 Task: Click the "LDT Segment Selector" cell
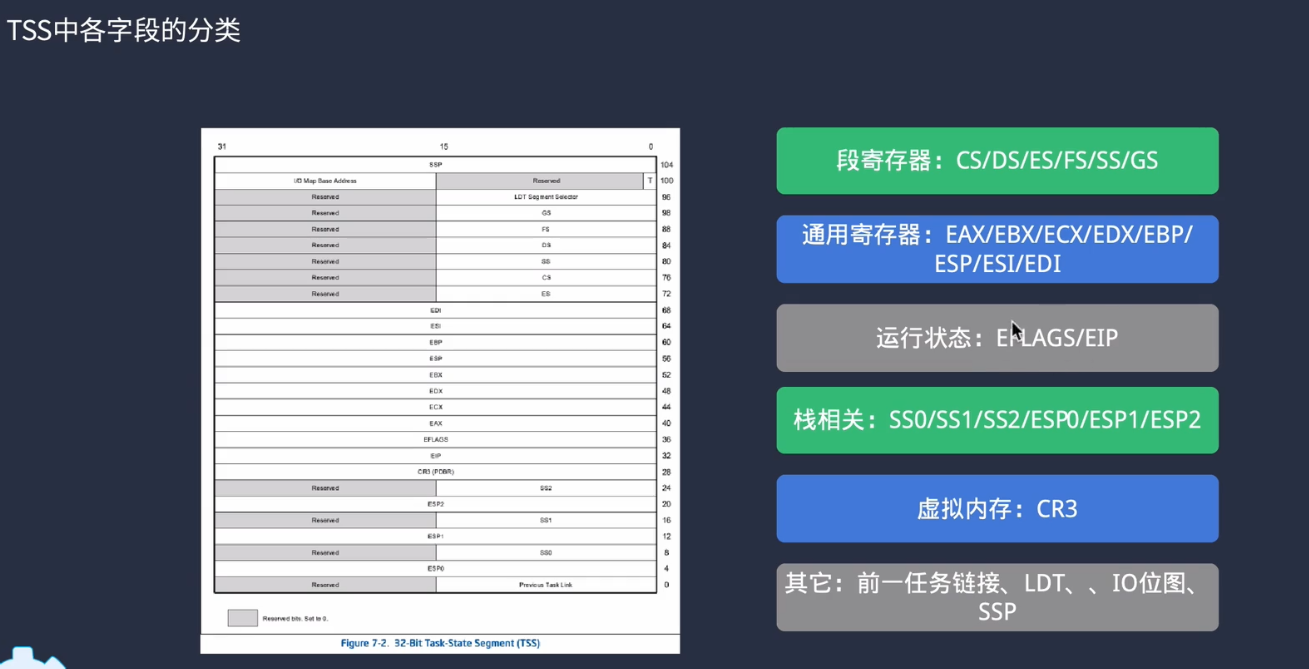tap(546, 197)
